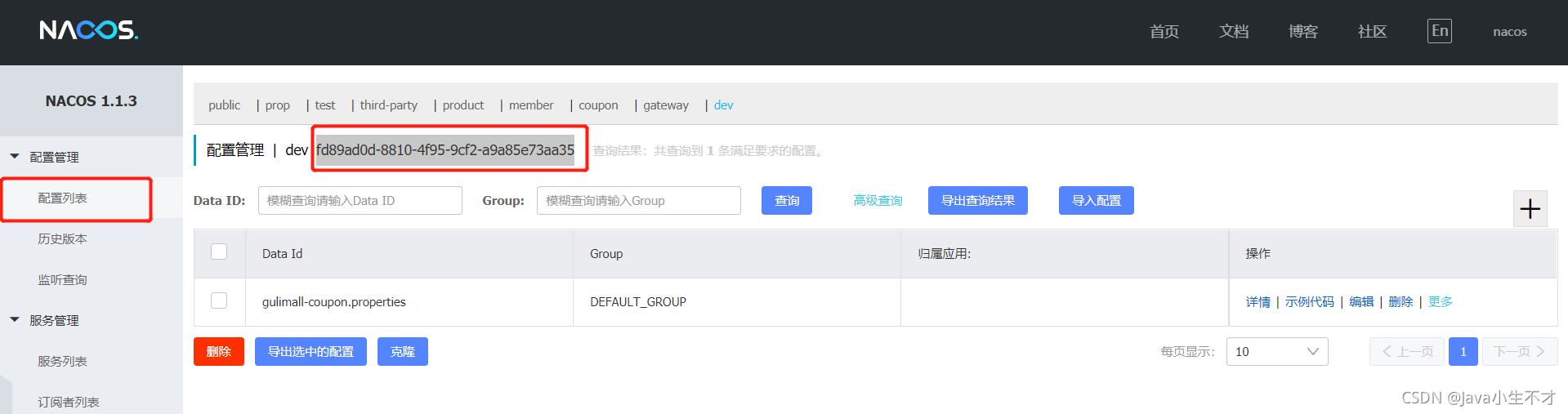Image resolution: width=1568 pixels, height=414 pixels.
Task: Select the test namespace tab
Action: [325, 105]
